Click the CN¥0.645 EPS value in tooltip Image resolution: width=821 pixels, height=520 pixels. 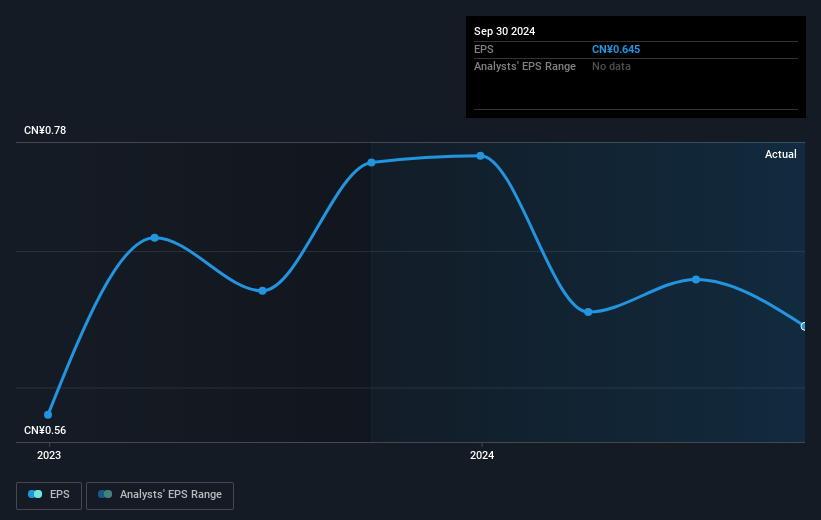(x=616, y=49)
